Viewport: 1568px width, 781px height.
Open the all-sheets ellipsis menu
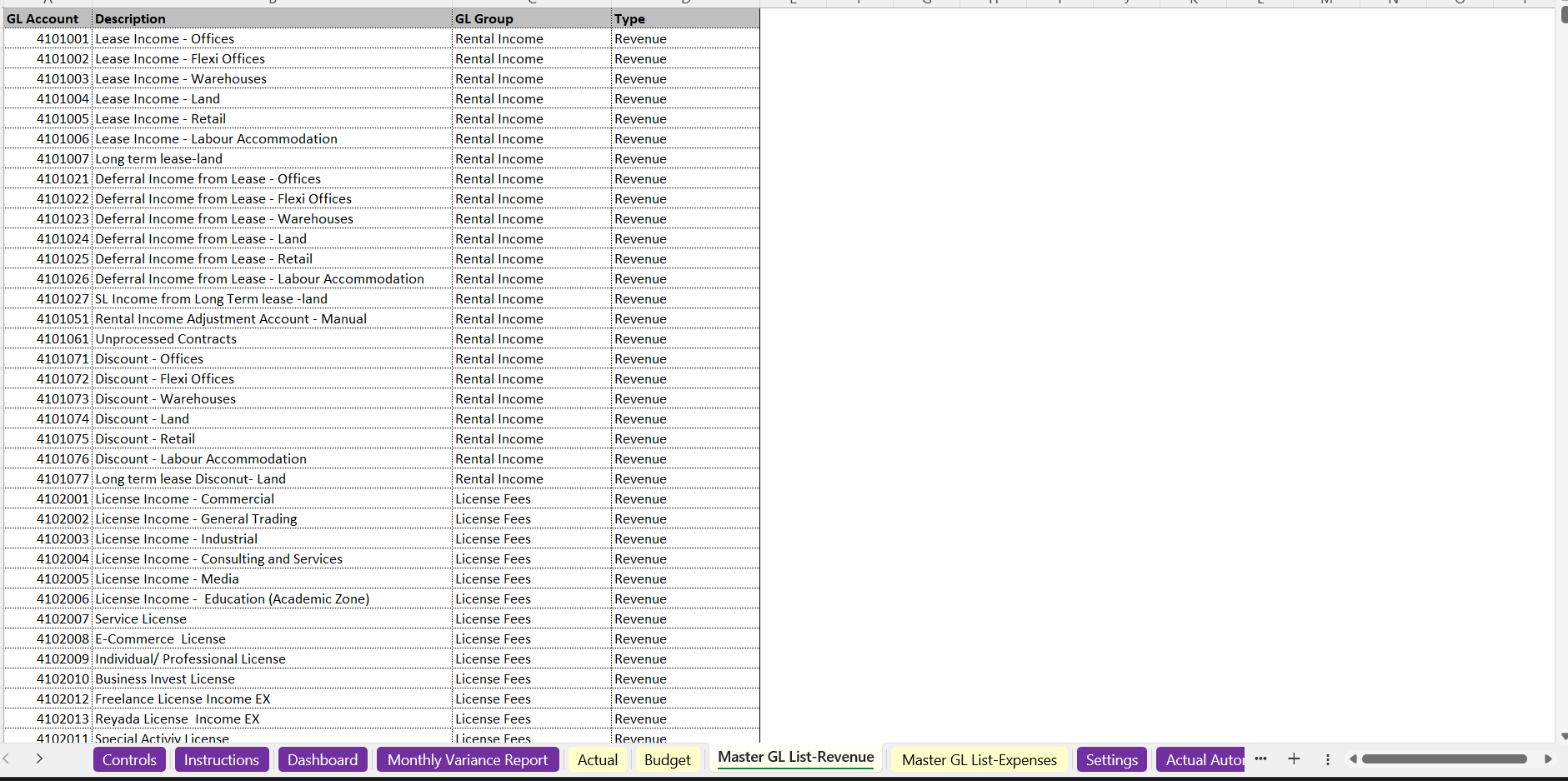1260,758
